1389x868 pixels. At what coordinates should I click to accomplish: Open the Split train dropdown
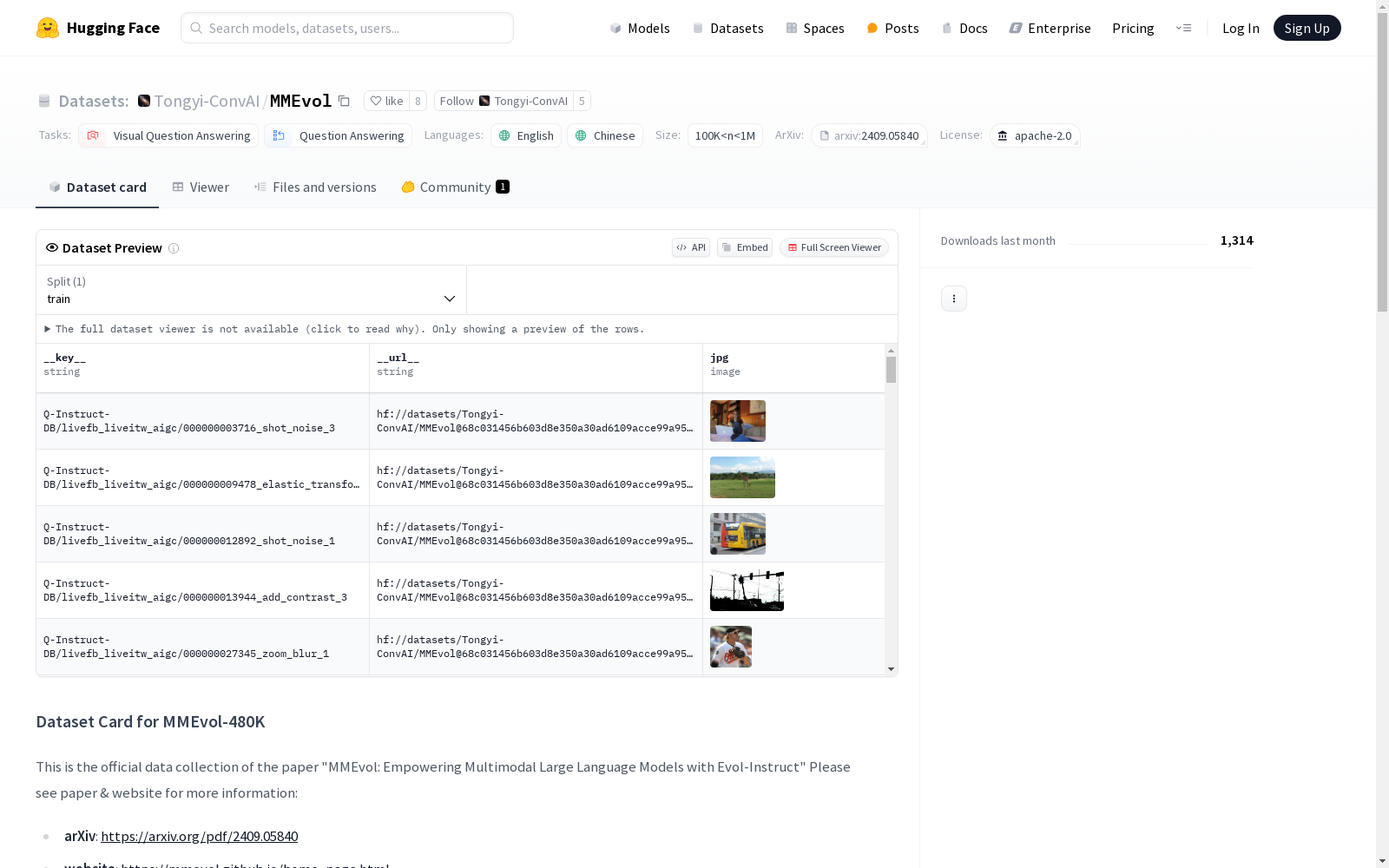[252, 290]
